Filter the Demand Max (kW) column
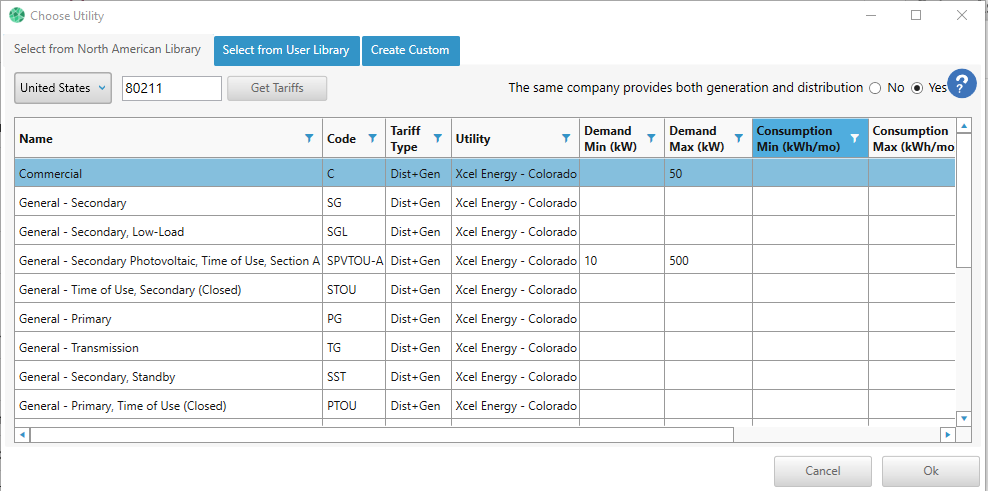The height and width of the screenshot is (491, 988). [x=738, y=139]
